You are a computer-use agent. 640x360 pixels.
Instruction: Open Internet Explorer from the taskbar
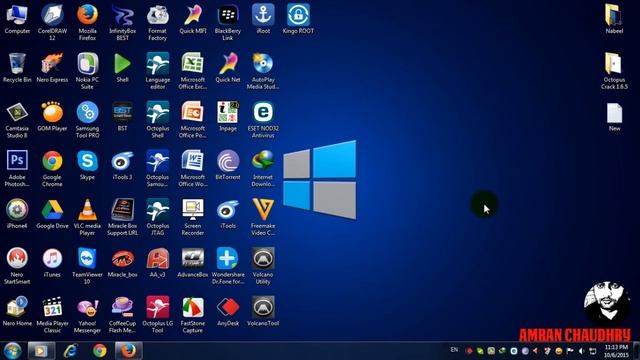[71, 351]
